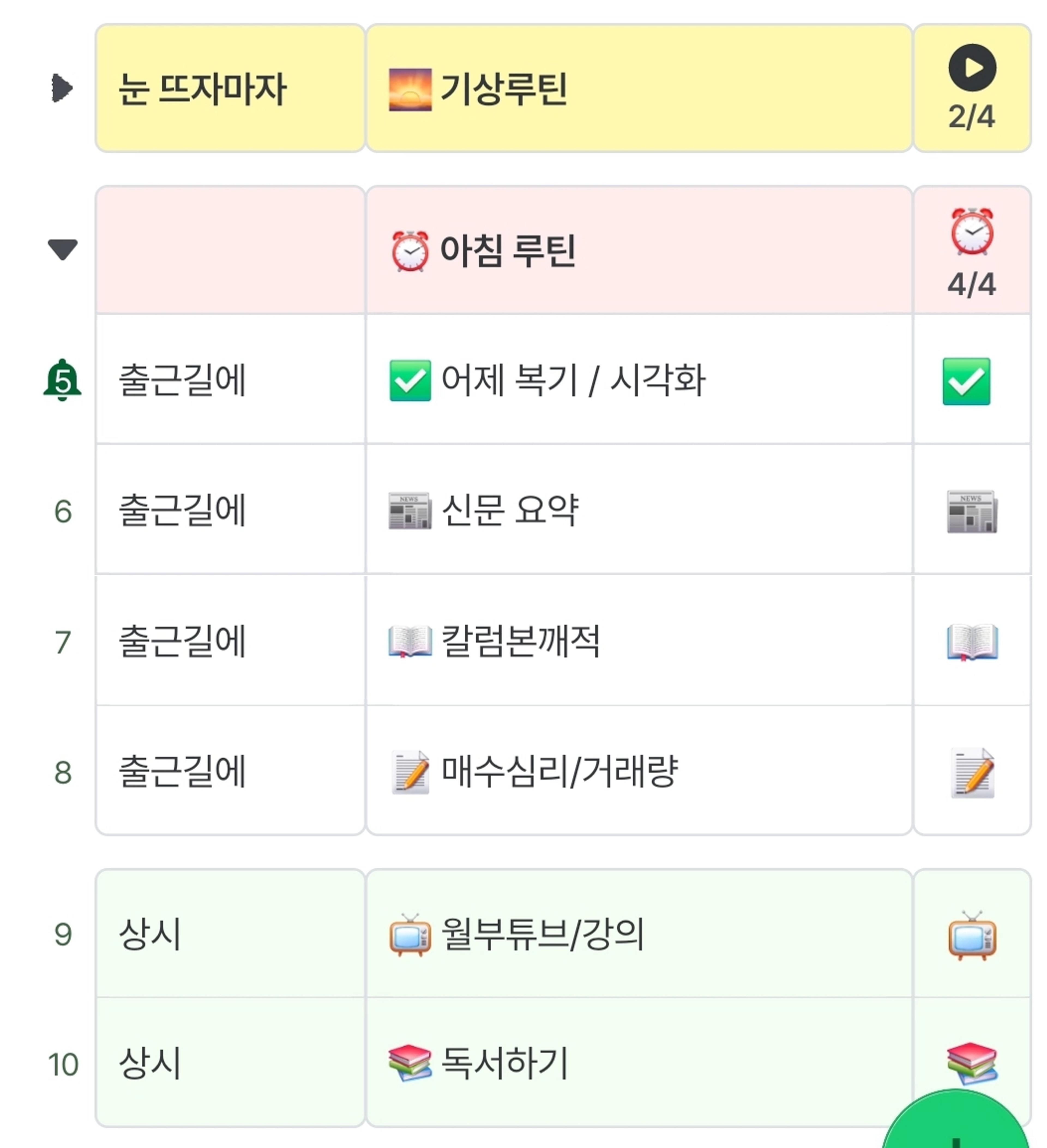Click the stacked books icon for 독서하기

(972, 1062)
